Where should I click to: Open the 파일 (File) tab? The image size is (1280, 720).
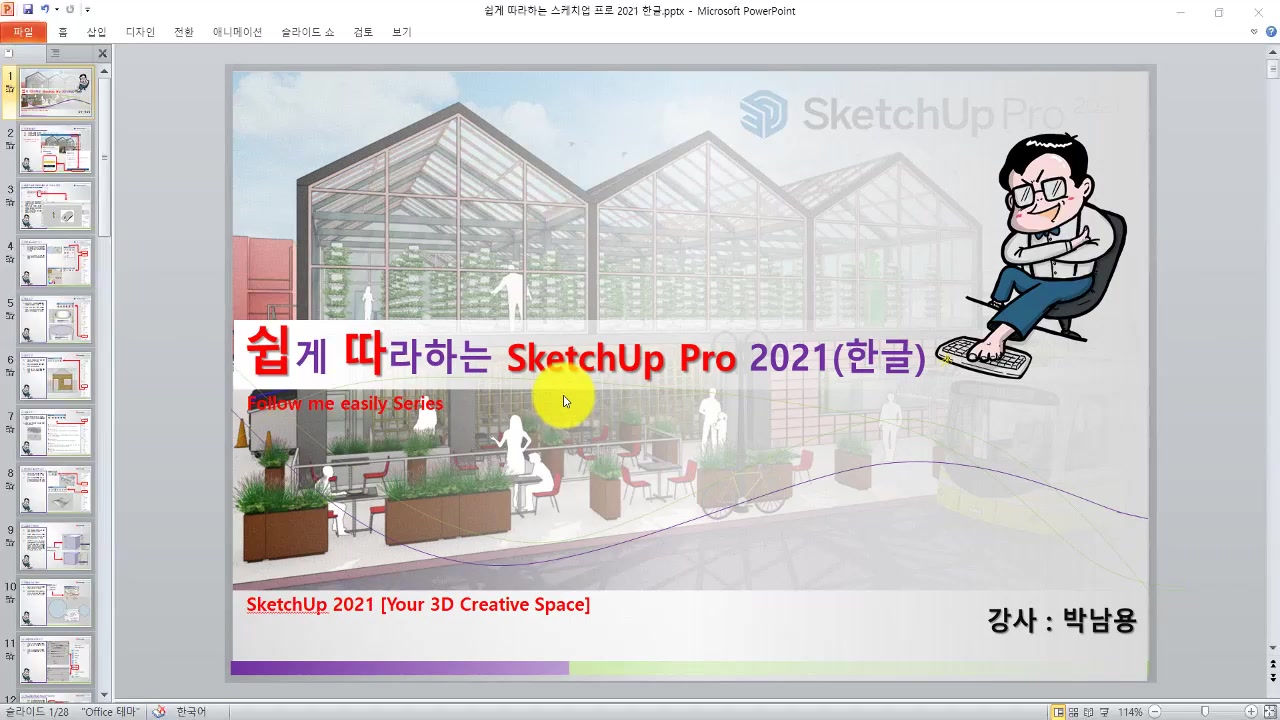[x=23, y=32]
